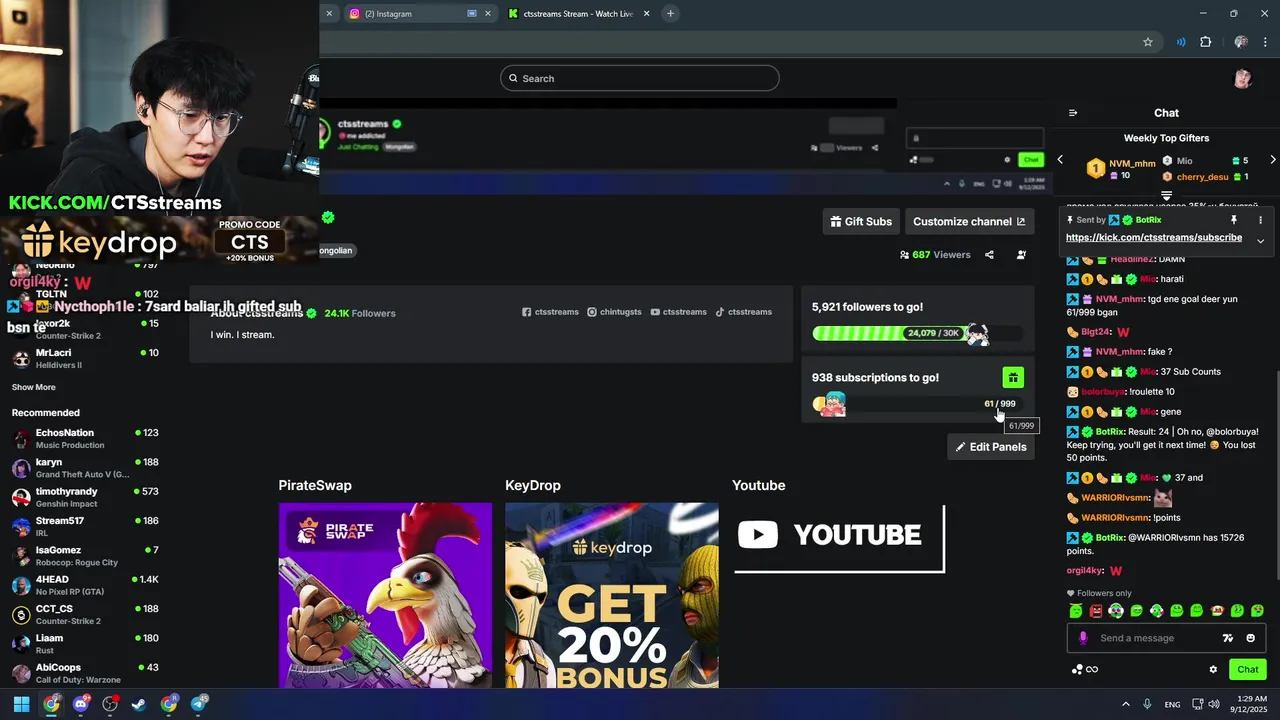Open CCT_CS recommended channel
The height and width of the screenshot is (720, 1280).
85,614
